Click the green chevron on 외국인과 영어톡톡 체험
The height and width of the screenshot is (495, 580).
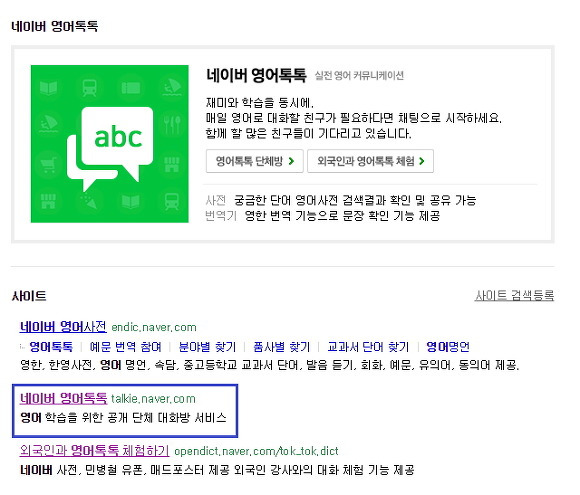(422, 161)
